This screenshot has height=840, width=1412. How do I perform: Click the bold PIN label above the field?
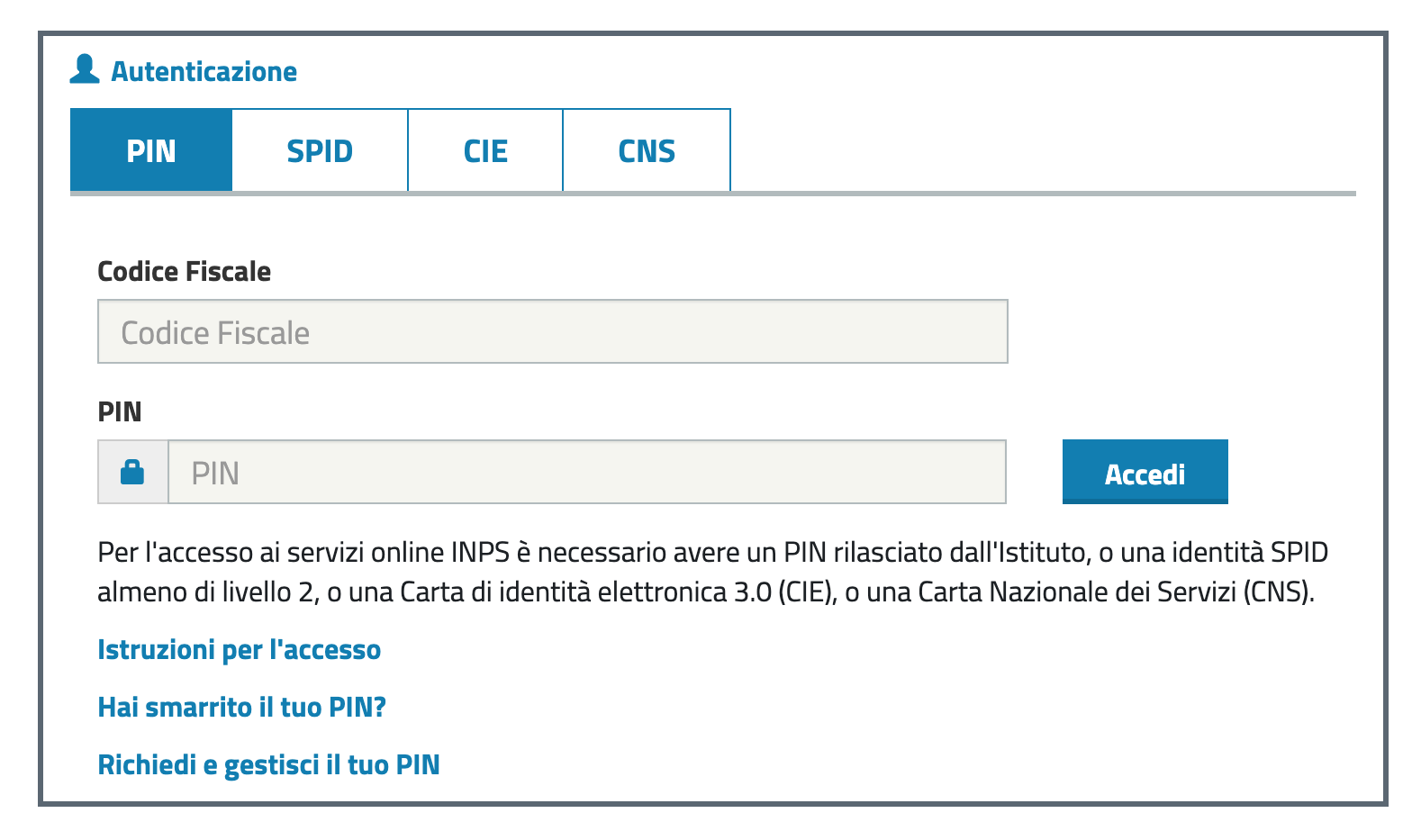click(x=119, y=411)
